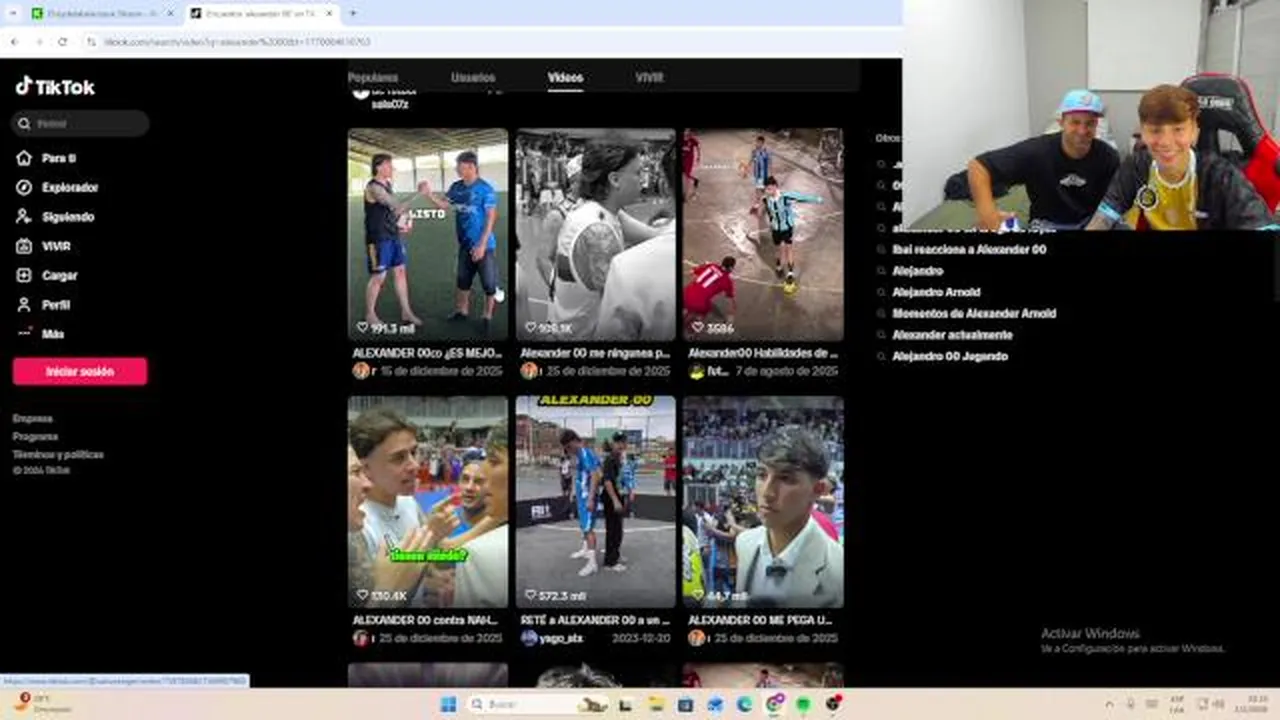Open Microsoft Edge from the taskbar

tap(744, 704)
